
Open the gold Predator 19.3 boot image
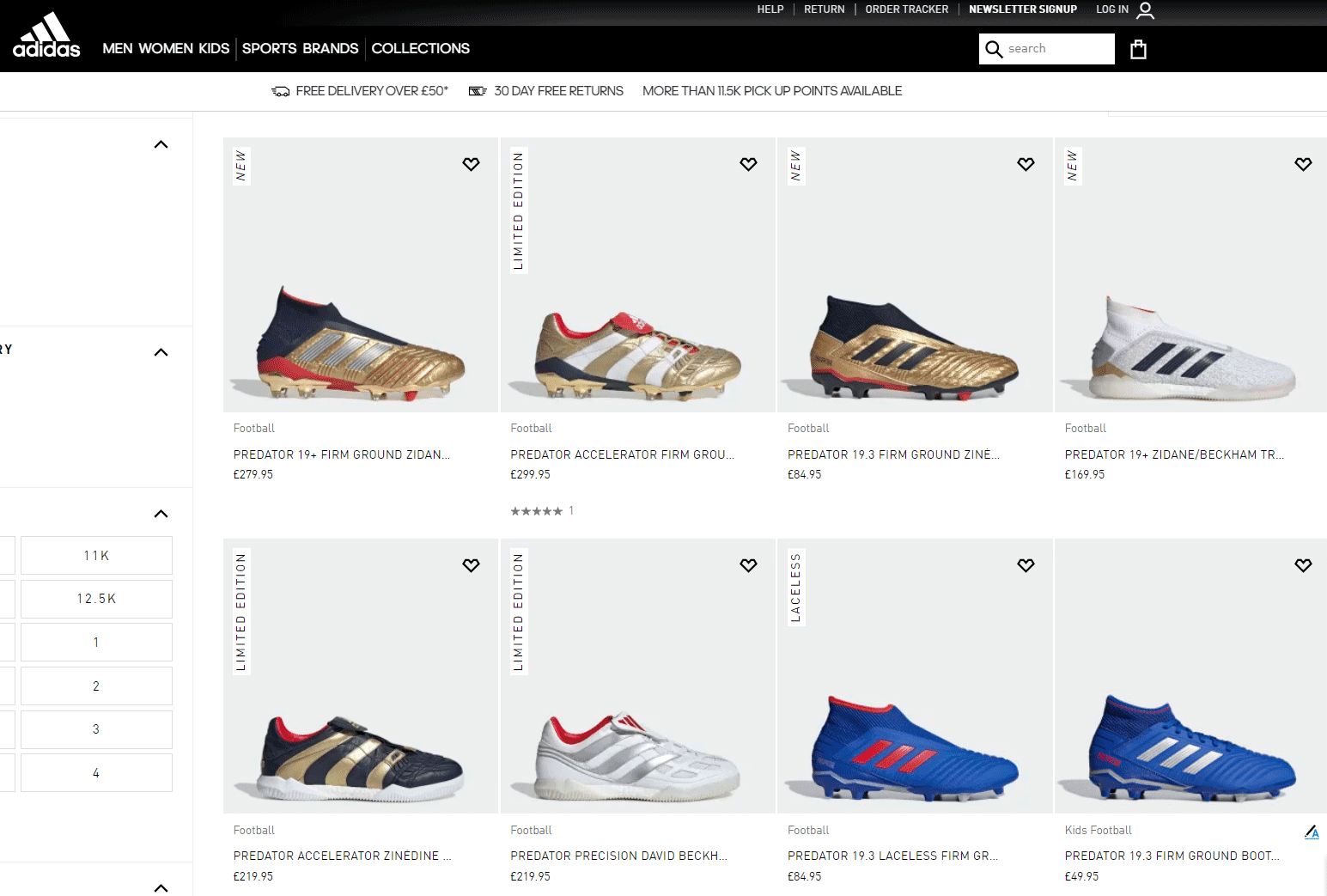point(915,275)
